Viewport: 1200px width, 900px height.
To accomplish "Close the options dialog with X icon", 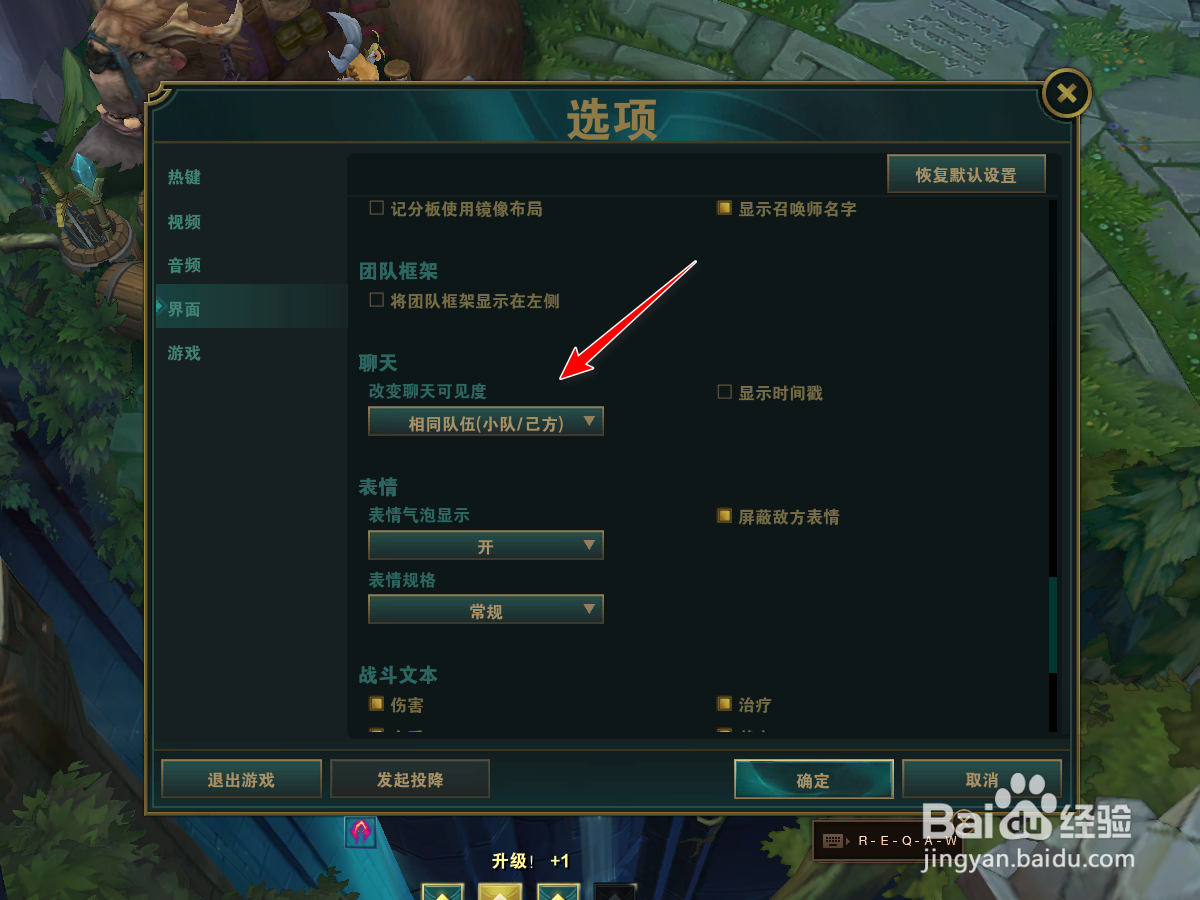I will 1066,94.
